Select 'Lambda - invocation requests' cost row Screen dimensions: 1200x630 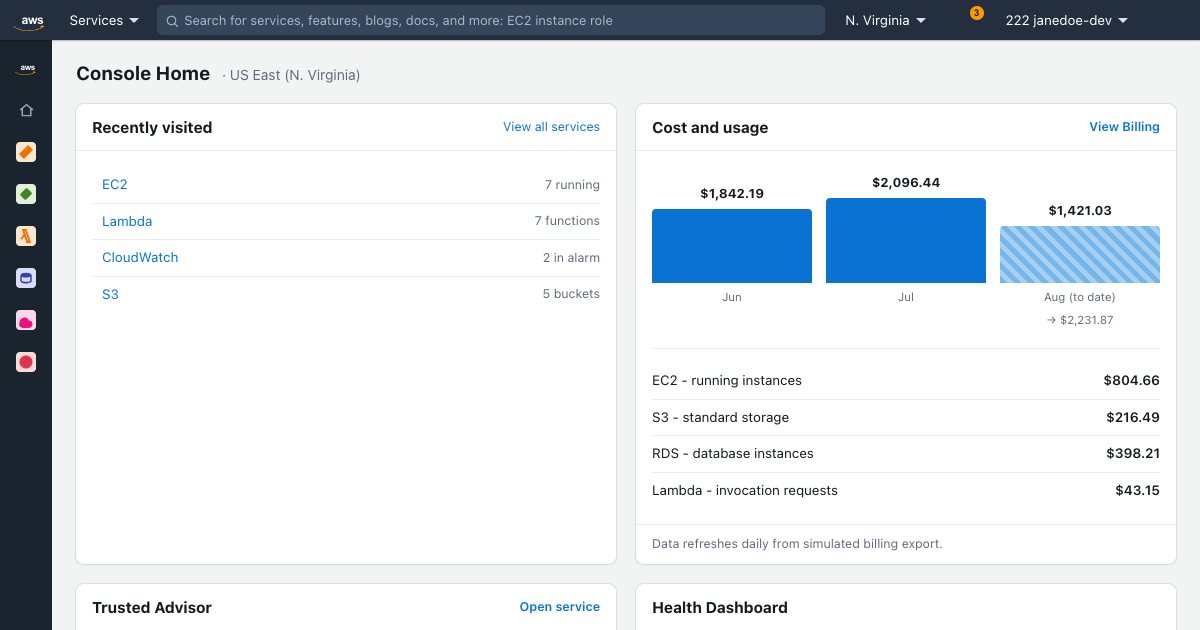pyautogui.click(x=906, y=490)
